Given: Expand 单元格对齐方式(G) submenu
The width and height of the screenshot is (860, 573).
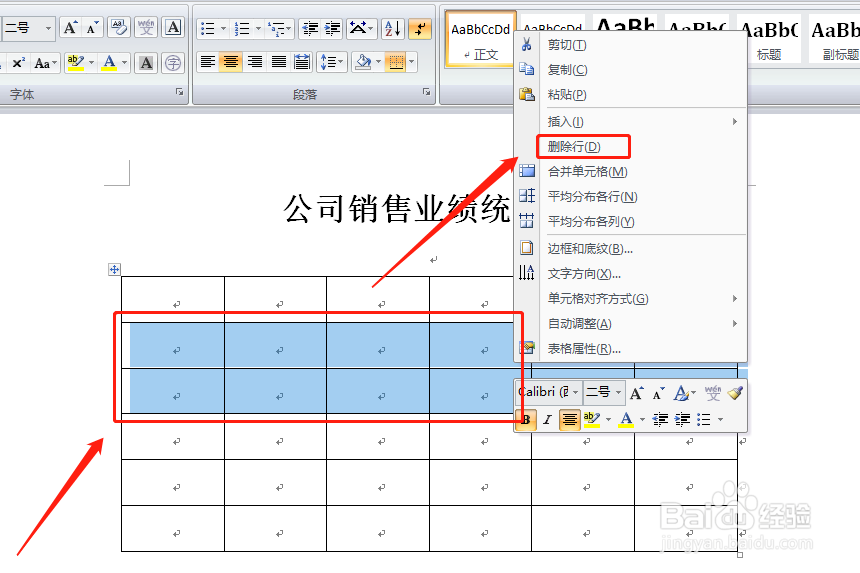Looking at the screenshot, I should [x=631, y=299].
